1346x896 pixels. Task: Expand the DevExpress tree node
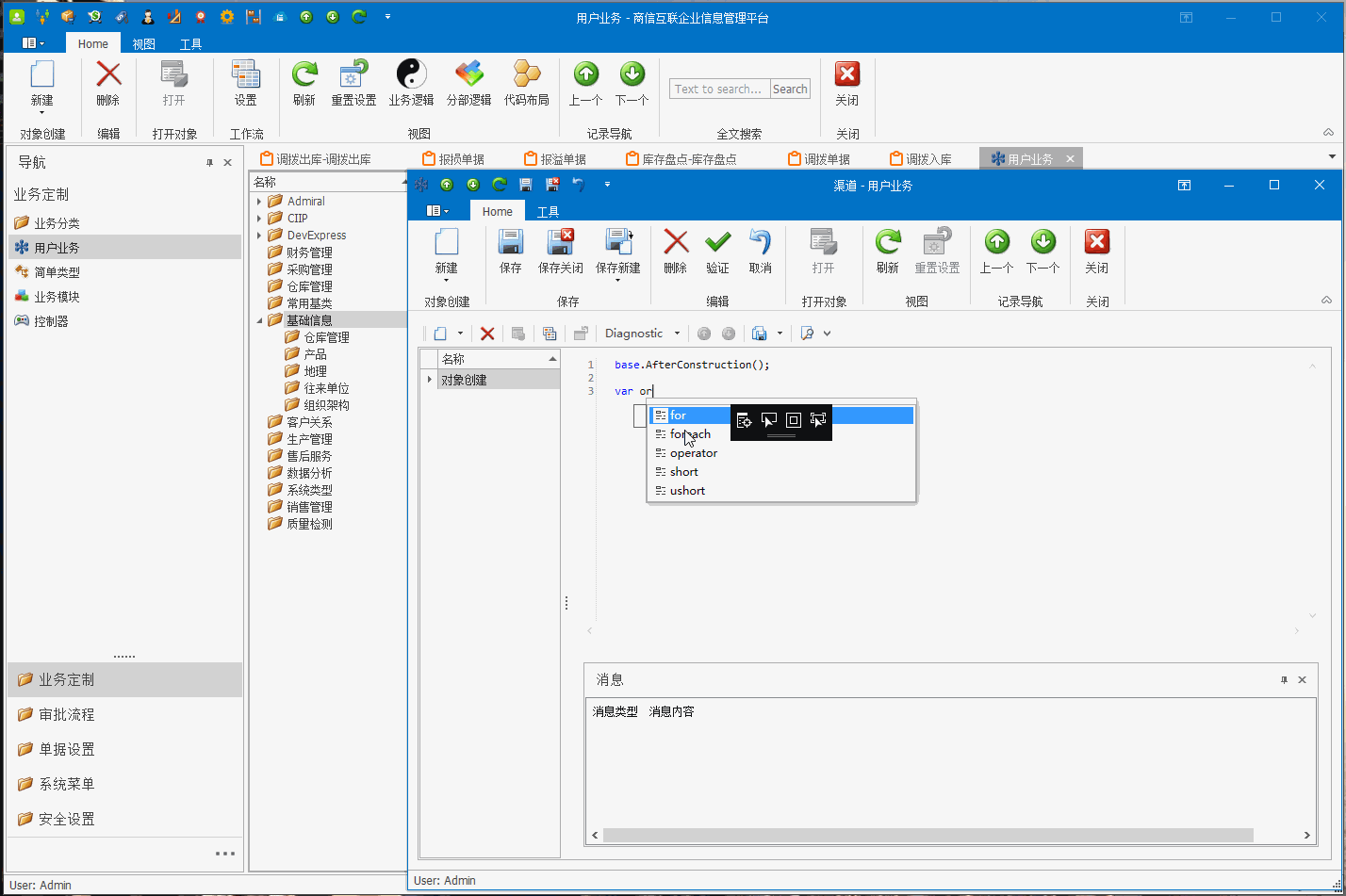tap(258, 236)
